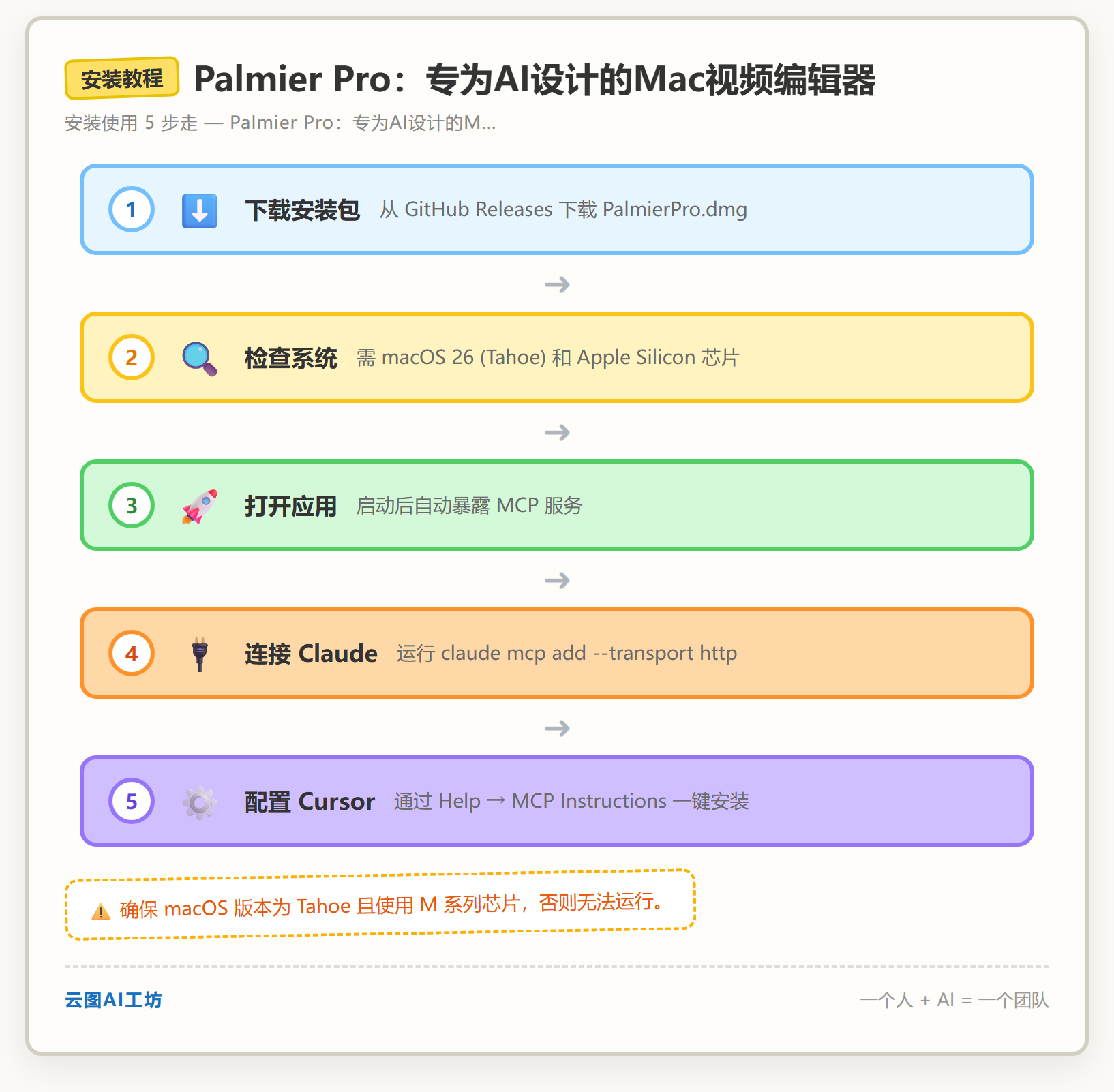Click the text 启动后自动暴露 MCP 服务
1114x1092 pixels.
click(469, 505)
